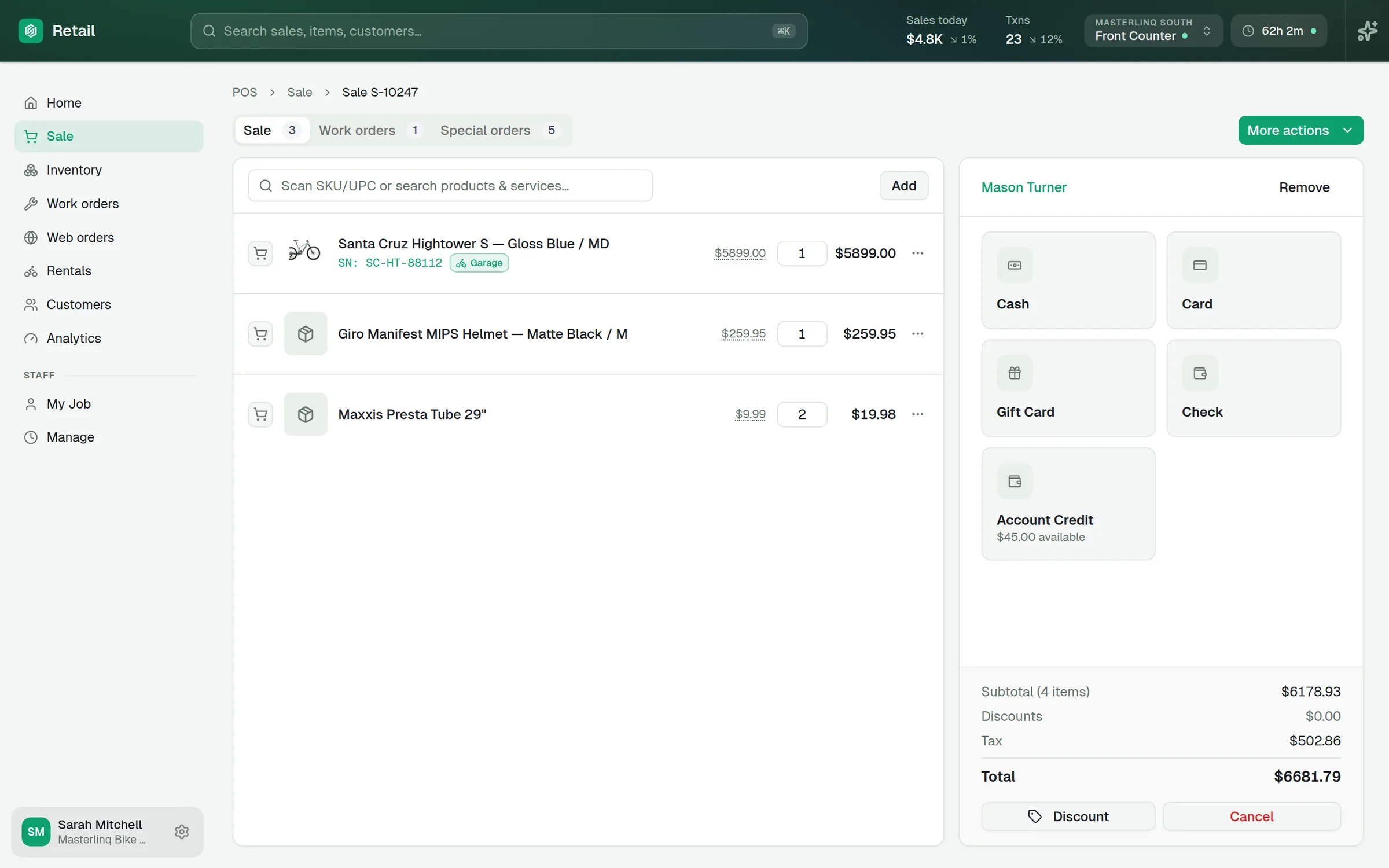This screenshot has height=868, width=1389.
Task: Click the Giro helmet package placeholder image
Action: 306,334
